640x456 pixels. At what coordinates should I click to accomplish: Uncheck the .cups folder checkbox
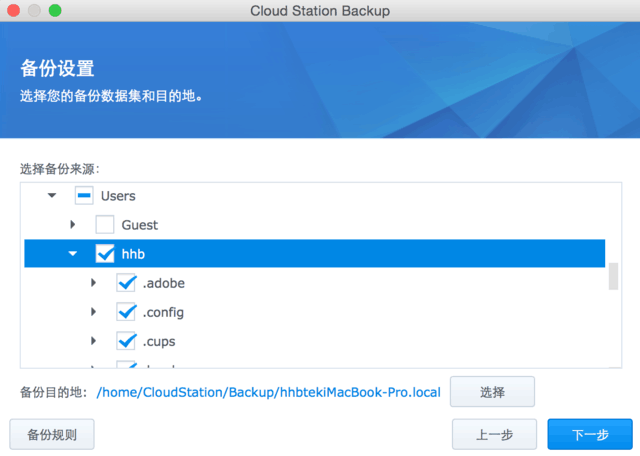(126, 341)
